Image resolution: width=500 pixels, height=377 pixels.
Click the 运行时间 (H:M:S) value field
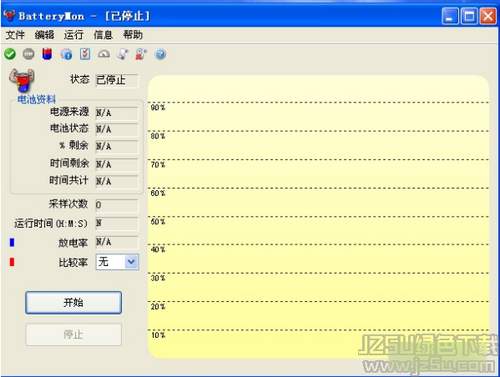(117, 223)
